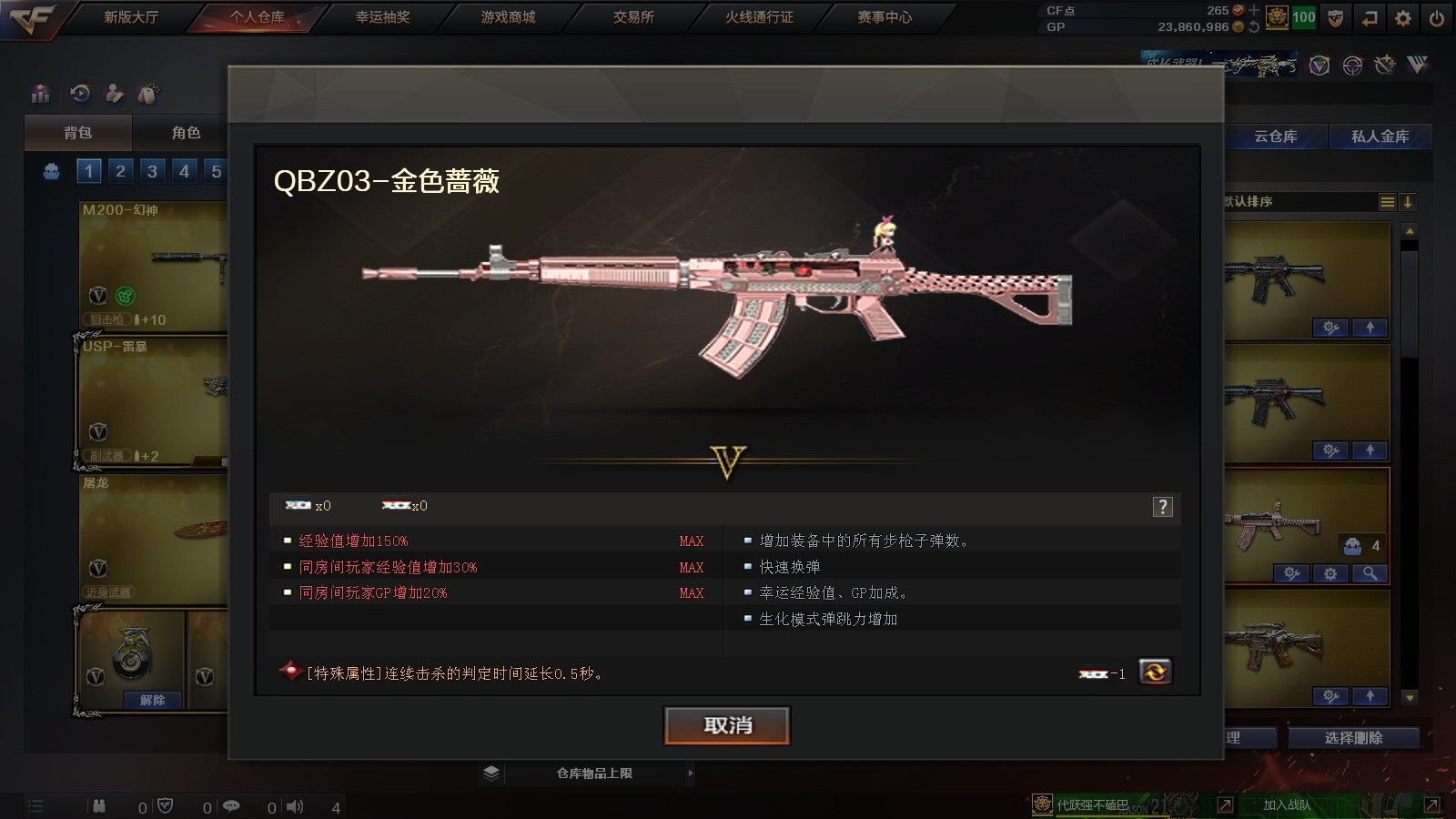This screenshot has height=819, width=1456.
Task: Click the inventory scrollbar down arrow
Action: click(1410, 698)
